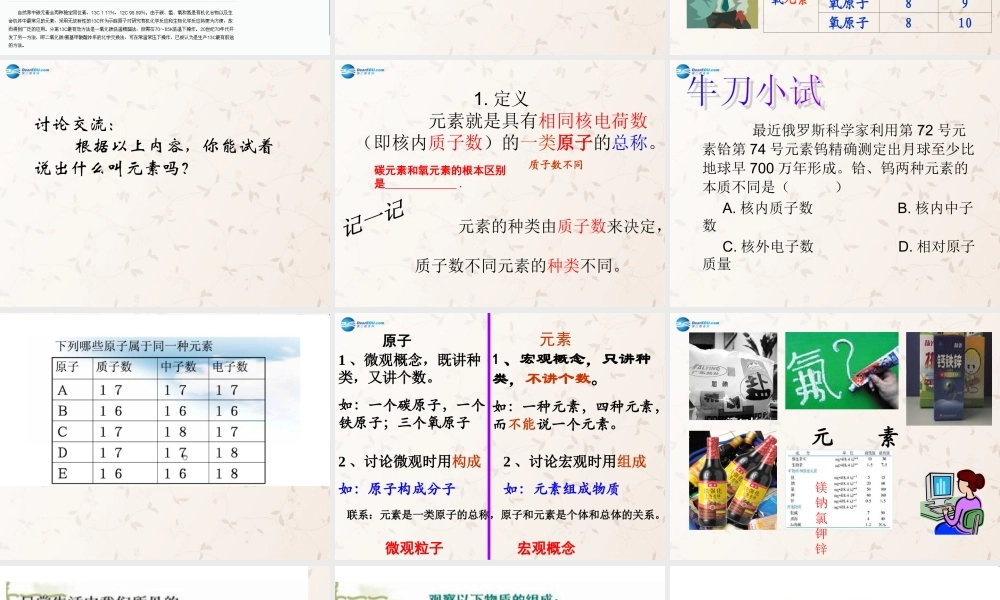The height and width of the screenshot is (600, 1000).
Task: Expand the 质子数 column header
Action: 112,367
